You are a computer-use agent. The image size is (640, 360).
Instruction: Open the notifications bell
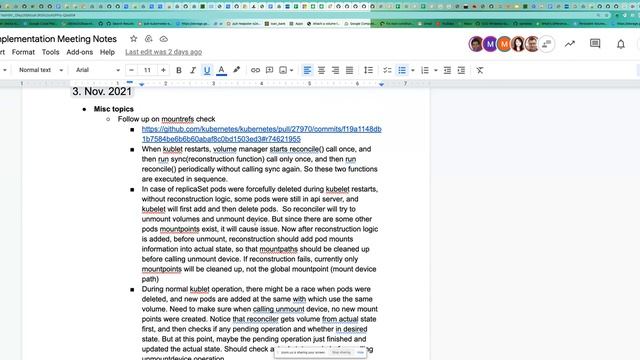point(621,44)
